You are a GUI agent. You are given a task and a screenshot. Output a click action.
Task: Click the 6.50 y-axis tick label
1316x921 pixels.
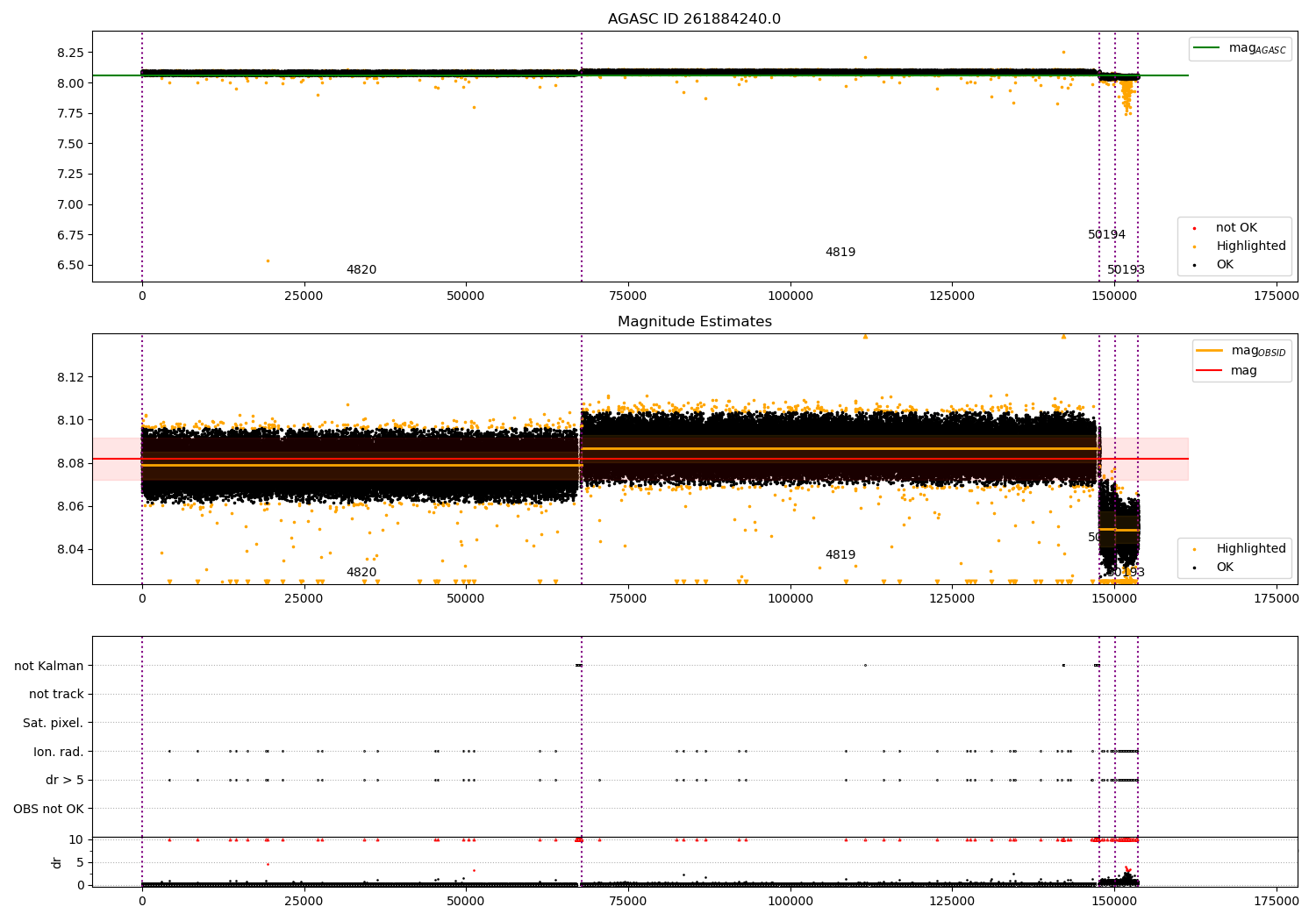[x=69, y=265]
